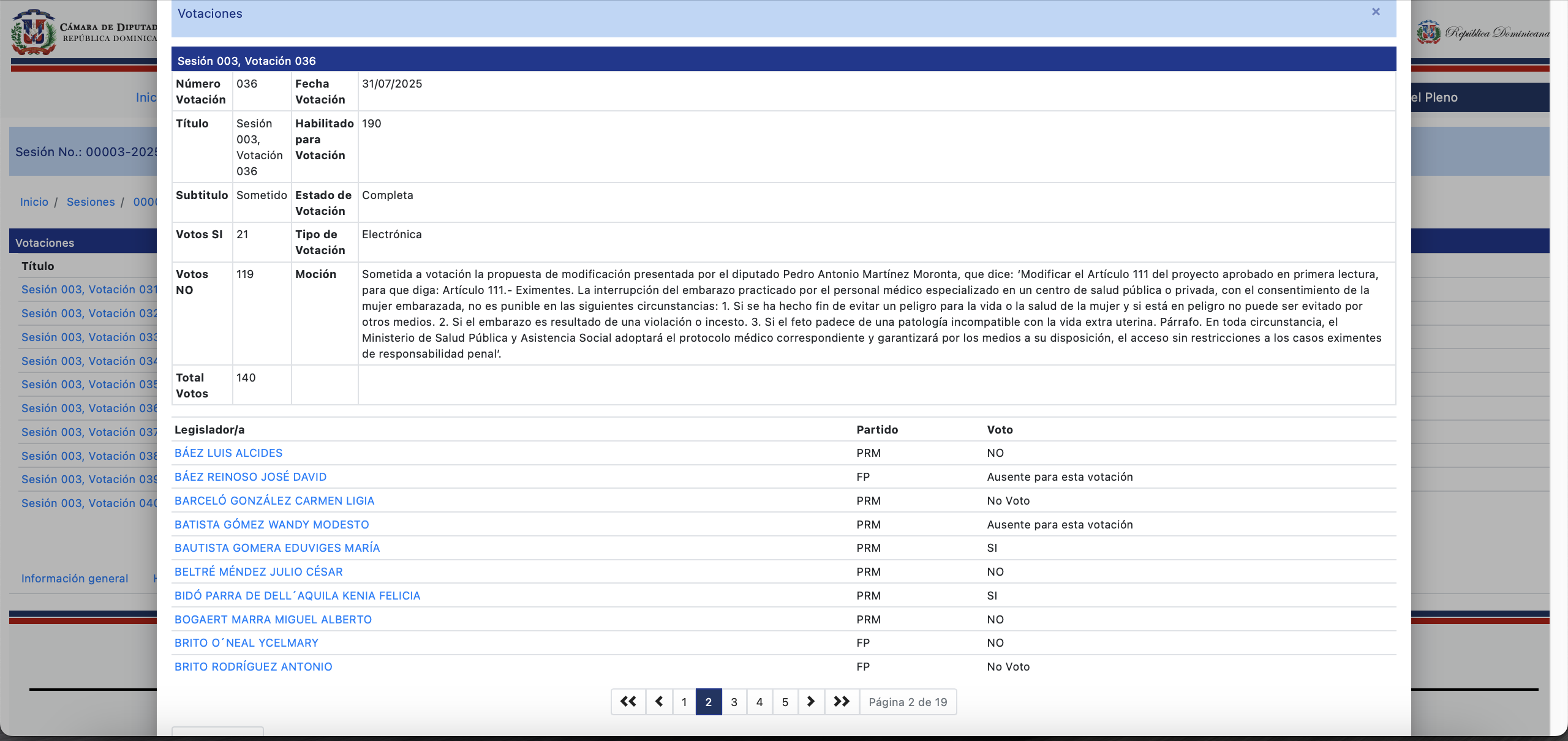1568x741 pixels.
Task: Select page 3 in pagination
Action: 734,702
